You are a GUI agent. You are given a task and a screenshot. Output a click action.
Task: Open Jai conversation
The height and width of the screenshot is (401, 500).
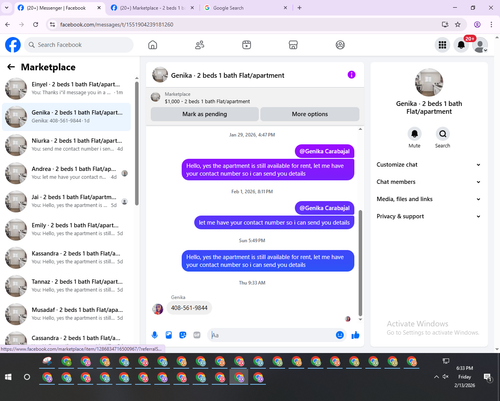pos(66,201)
